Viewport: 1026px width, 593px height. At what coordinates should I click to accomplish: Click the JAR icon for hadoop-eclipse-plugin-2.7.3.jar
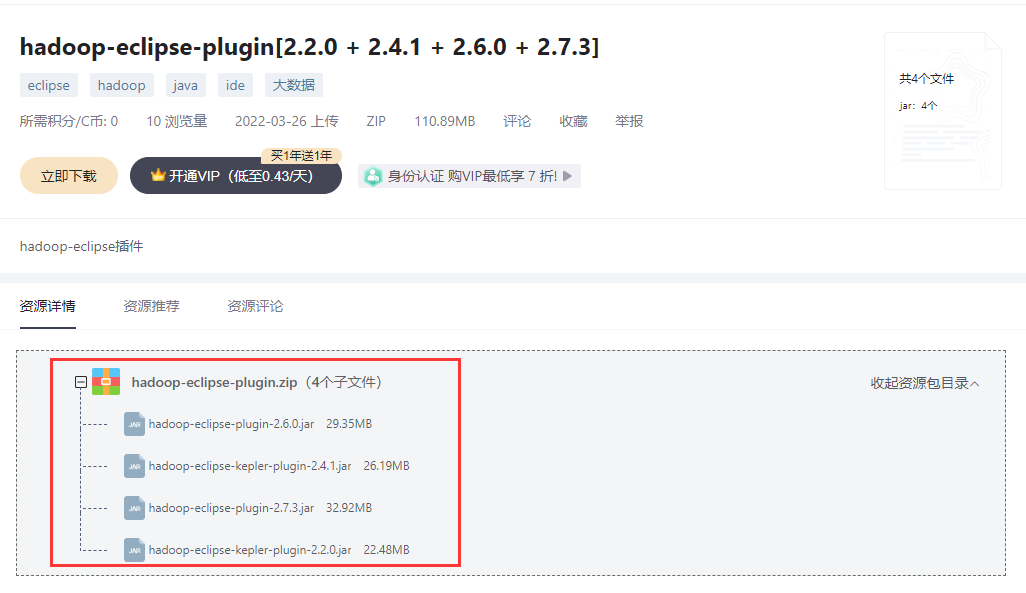point(134,508)
